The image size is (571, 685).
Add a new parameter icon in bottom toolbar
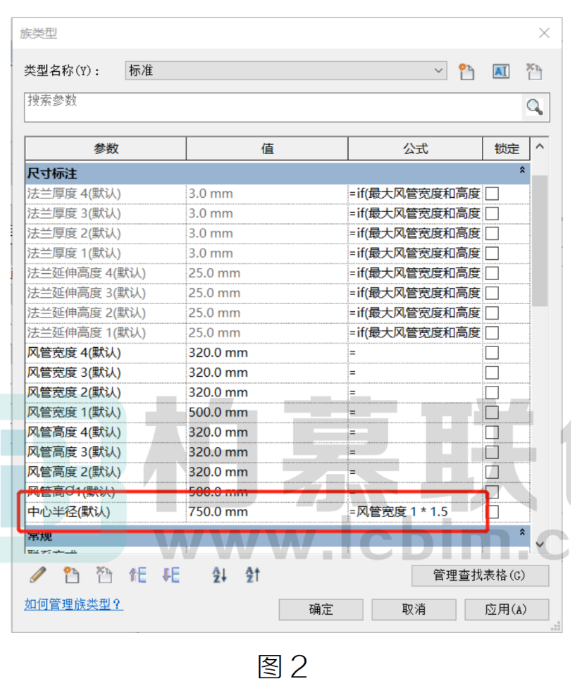[x=71, y=575]
